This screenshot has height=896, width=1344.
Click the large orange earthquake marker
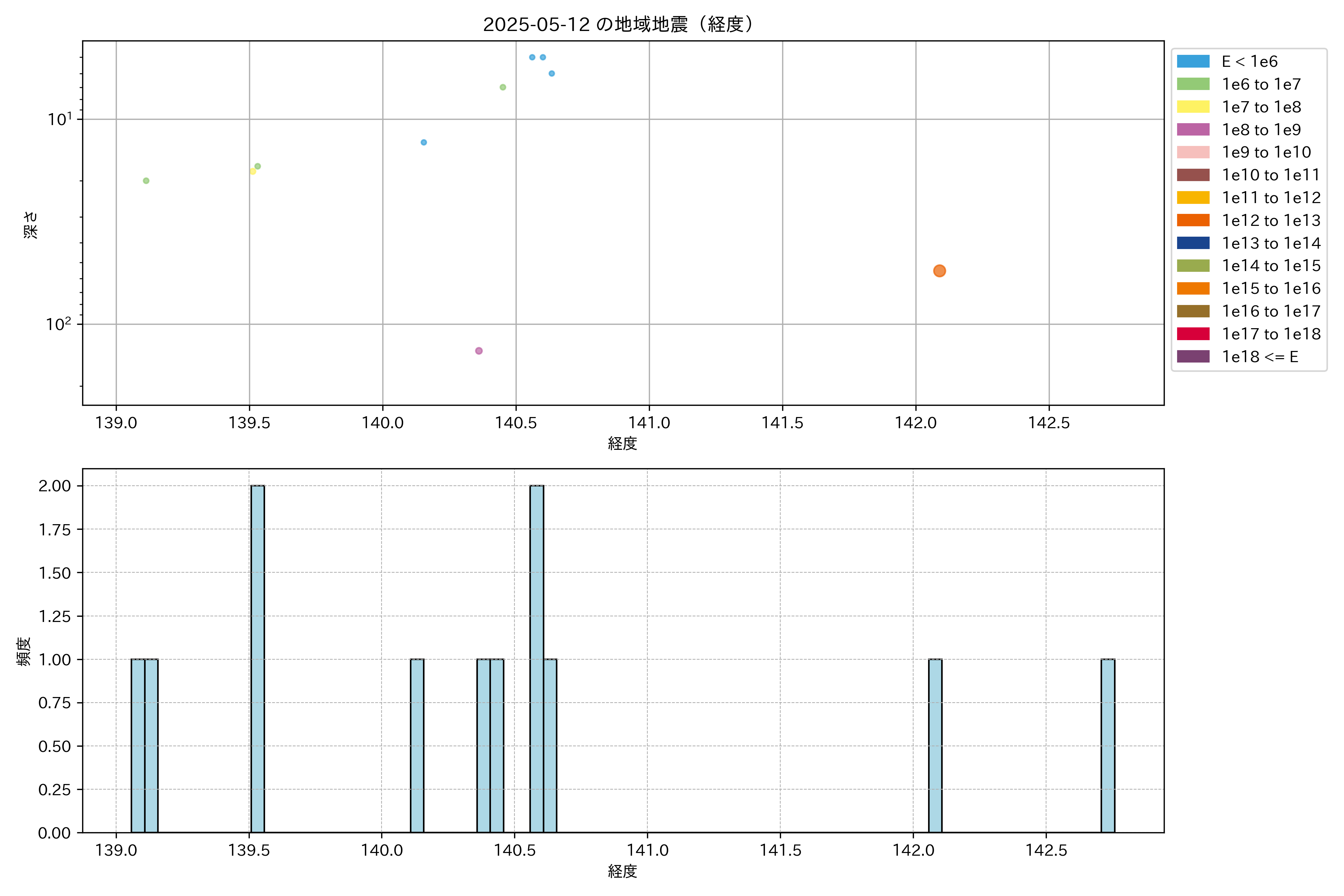[939, 271]
